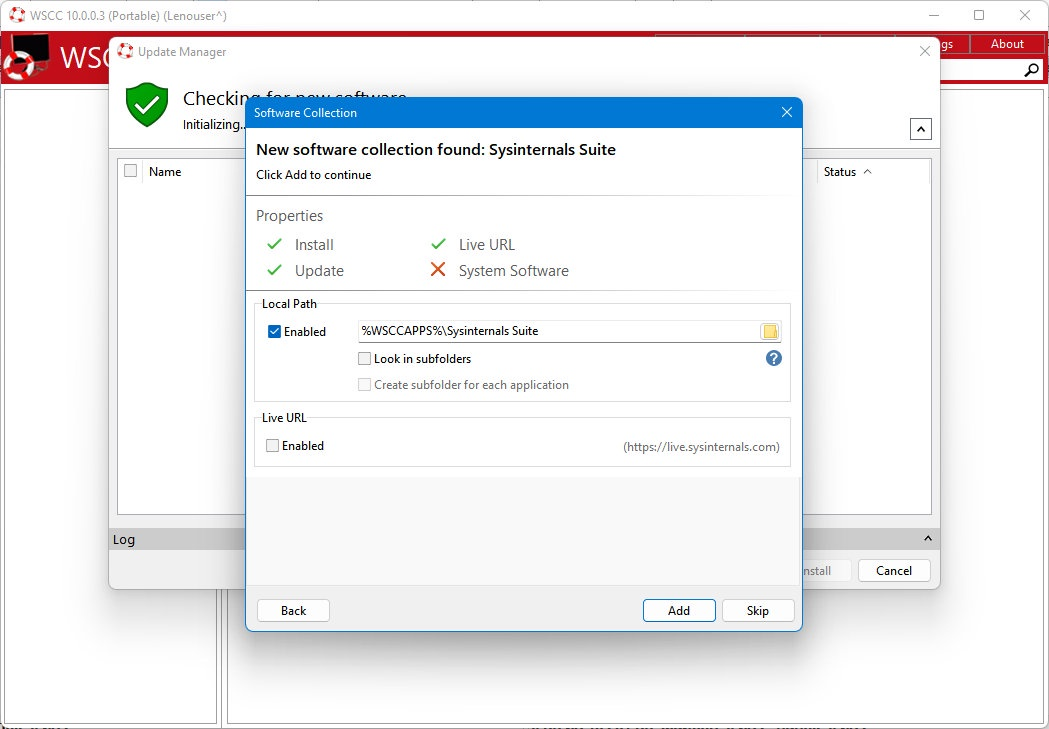1049x729 pixels.
Task: Close the Update Manager window
Action: pos(925,51)
